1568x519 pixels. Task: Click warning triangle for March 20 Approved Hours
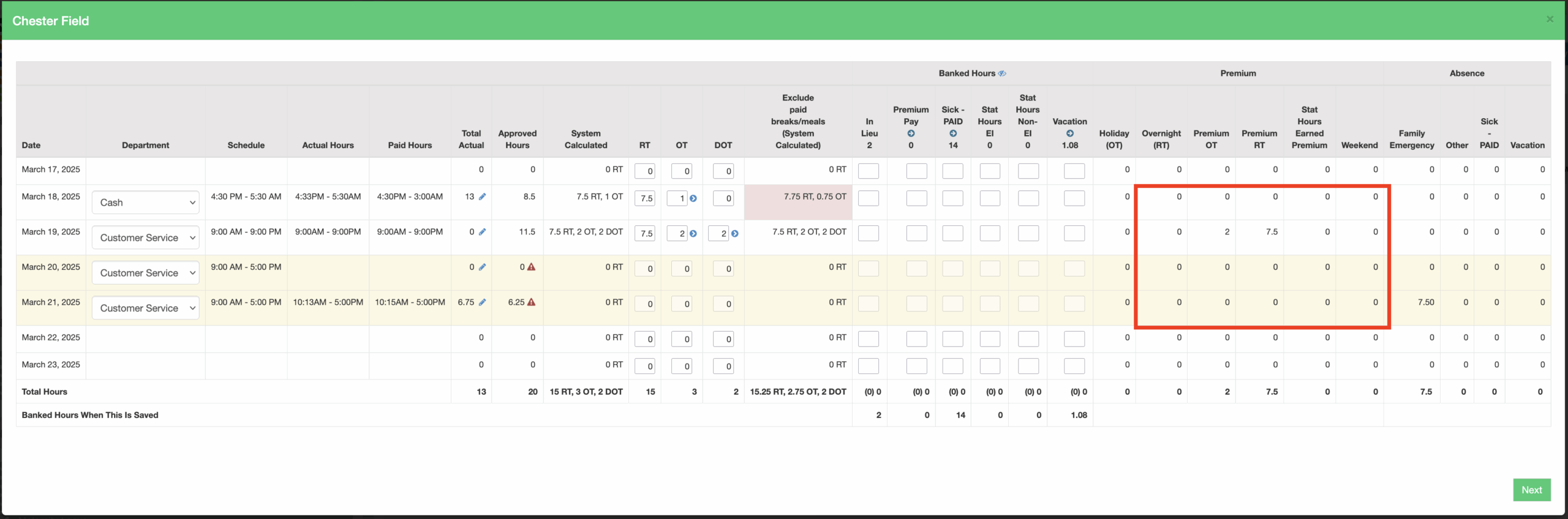click(x=532, y=267)
